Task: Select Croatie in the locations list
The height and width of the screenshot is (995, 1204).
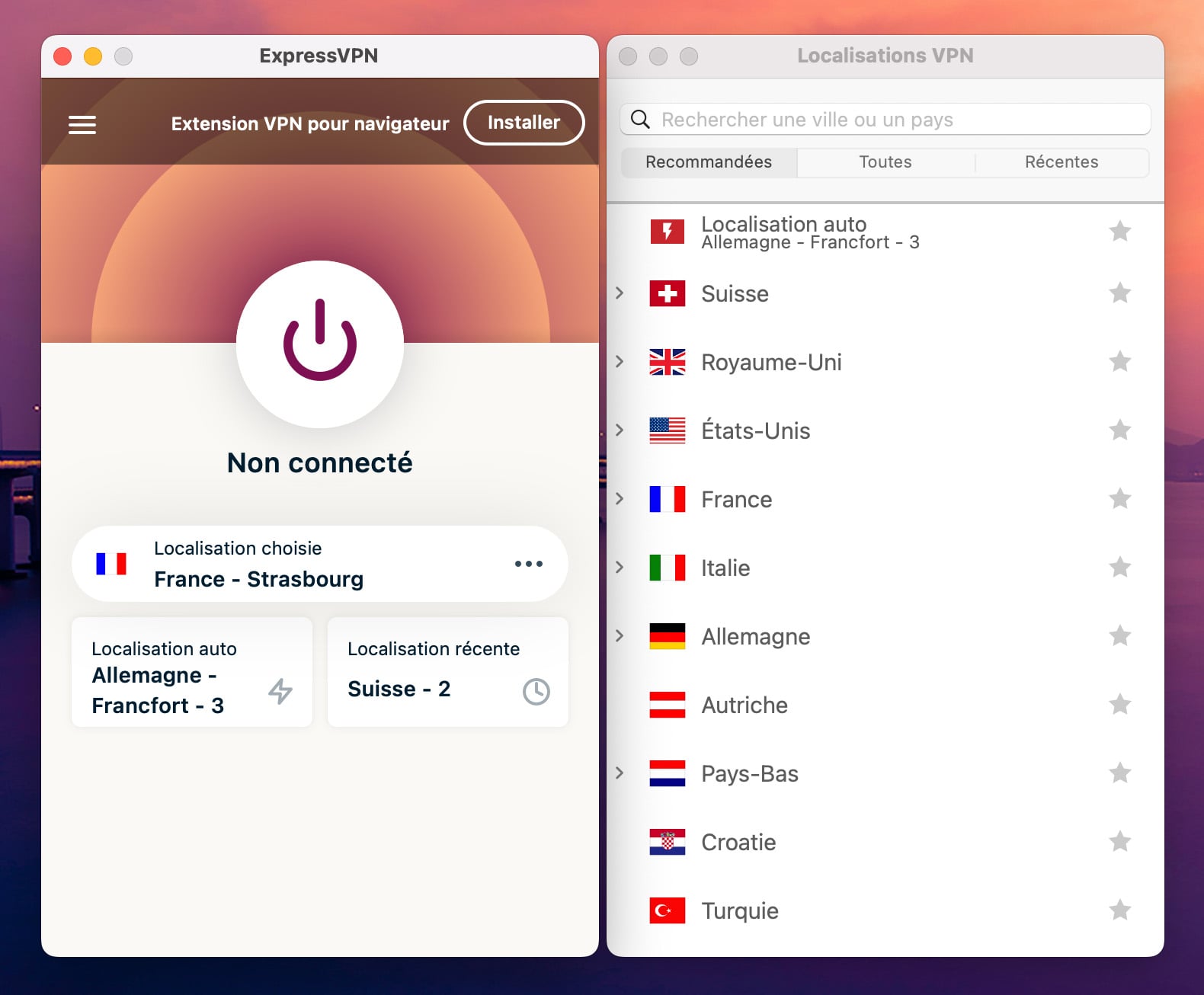Action: tap(885, 842)
